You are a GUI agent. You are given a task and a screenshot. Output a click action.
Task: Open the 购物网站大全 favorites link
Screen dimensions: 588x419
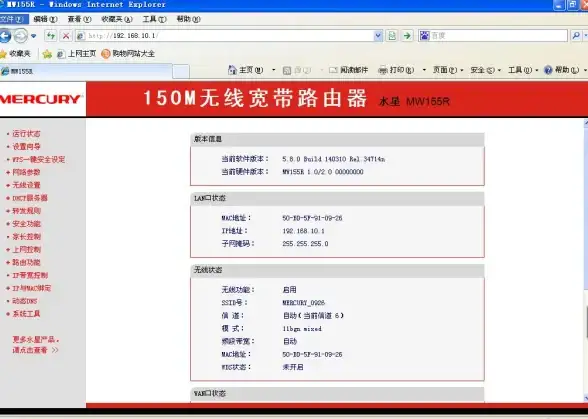(128, 54)
